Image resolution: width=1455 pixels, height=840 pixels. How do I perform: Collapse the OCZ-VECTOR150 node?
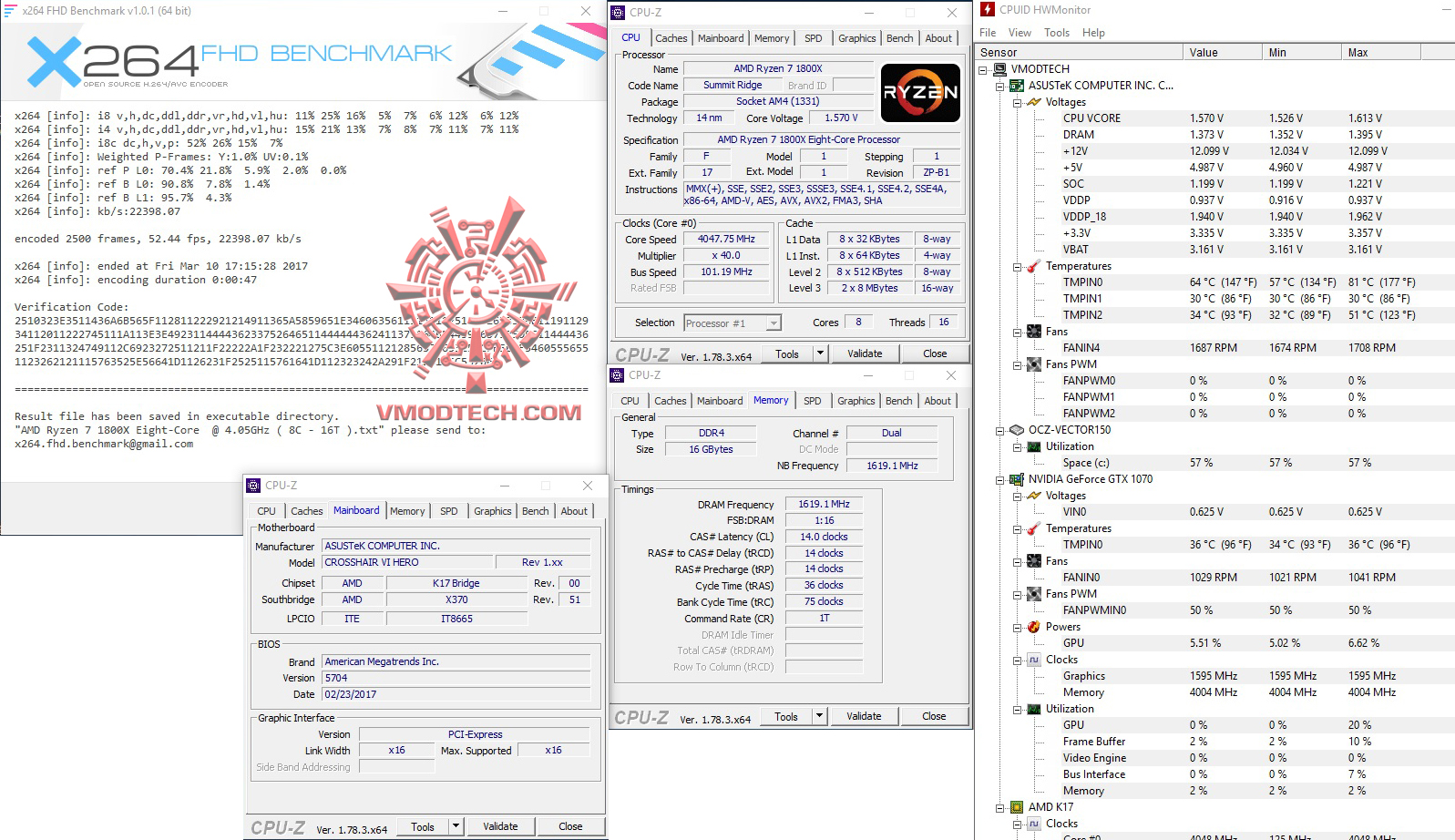999,431
